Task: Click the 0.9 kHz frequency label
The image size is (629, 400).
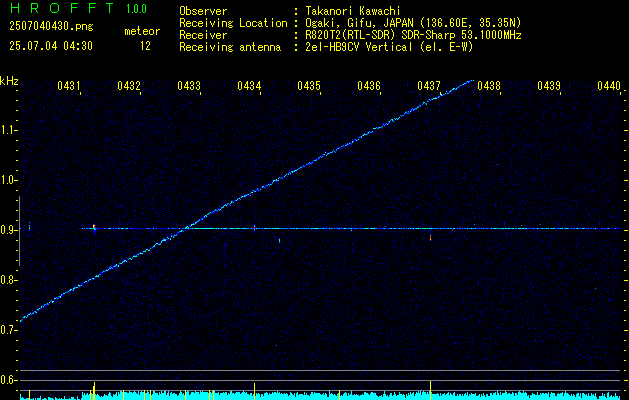Action: click(7, 230)
